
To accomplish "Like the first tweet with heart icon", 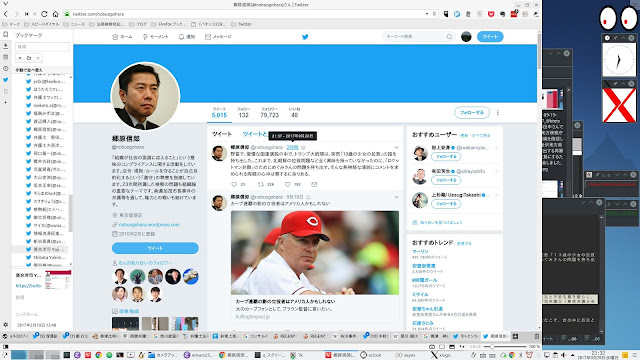I will click(287, 184).
